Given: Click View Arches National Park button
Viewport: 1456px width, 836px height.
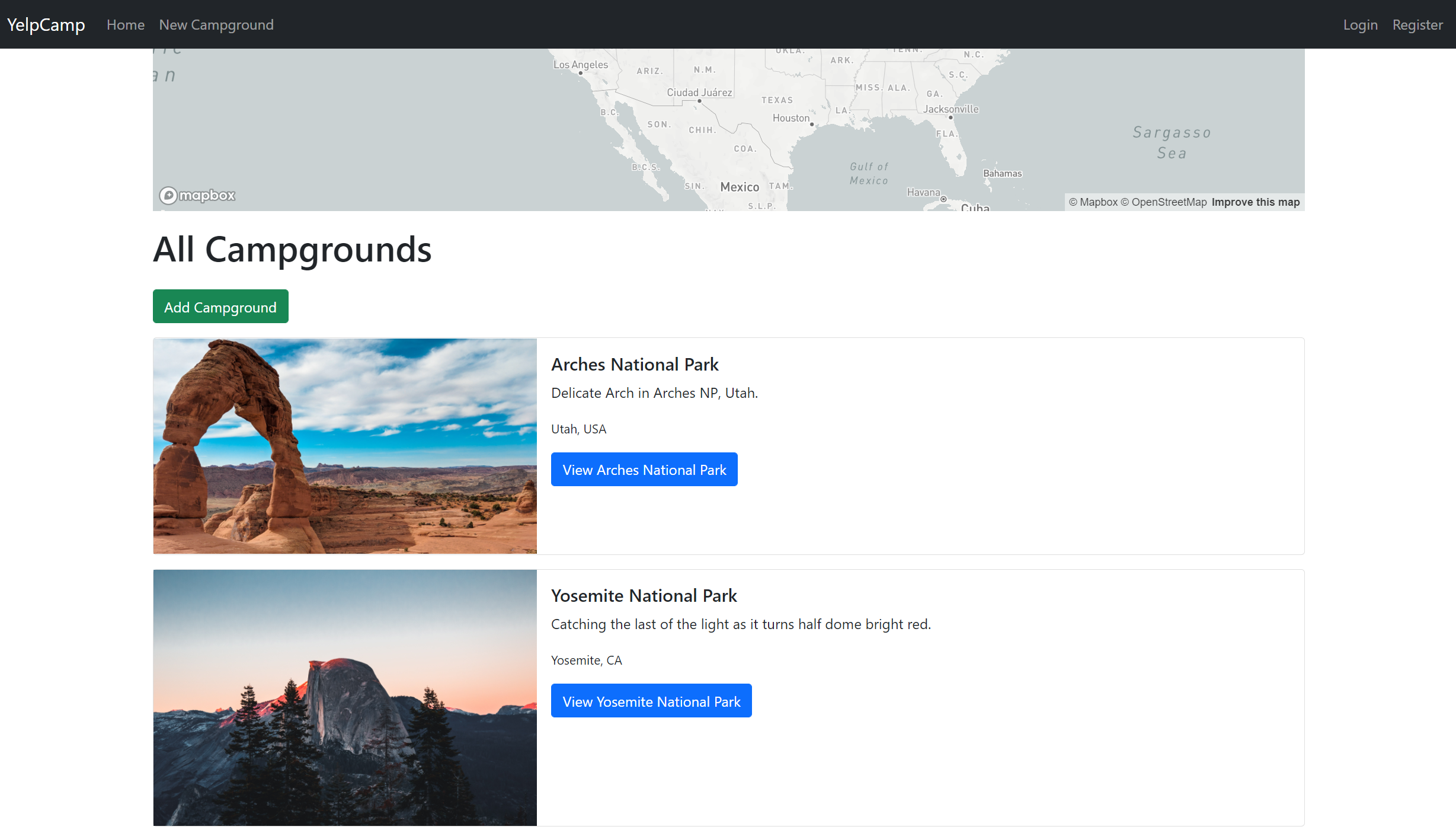Looking at the screenshot, I should click(x=644, y=470).
